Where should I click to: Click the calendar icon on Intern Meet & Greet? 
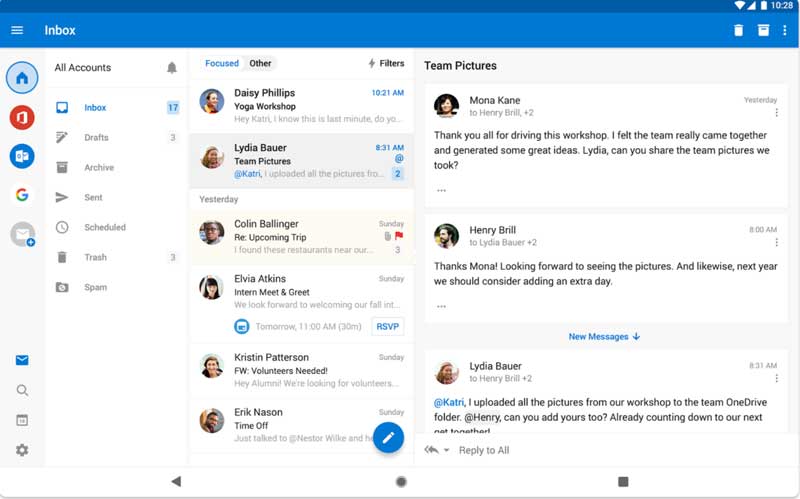(x=241, y=326)
